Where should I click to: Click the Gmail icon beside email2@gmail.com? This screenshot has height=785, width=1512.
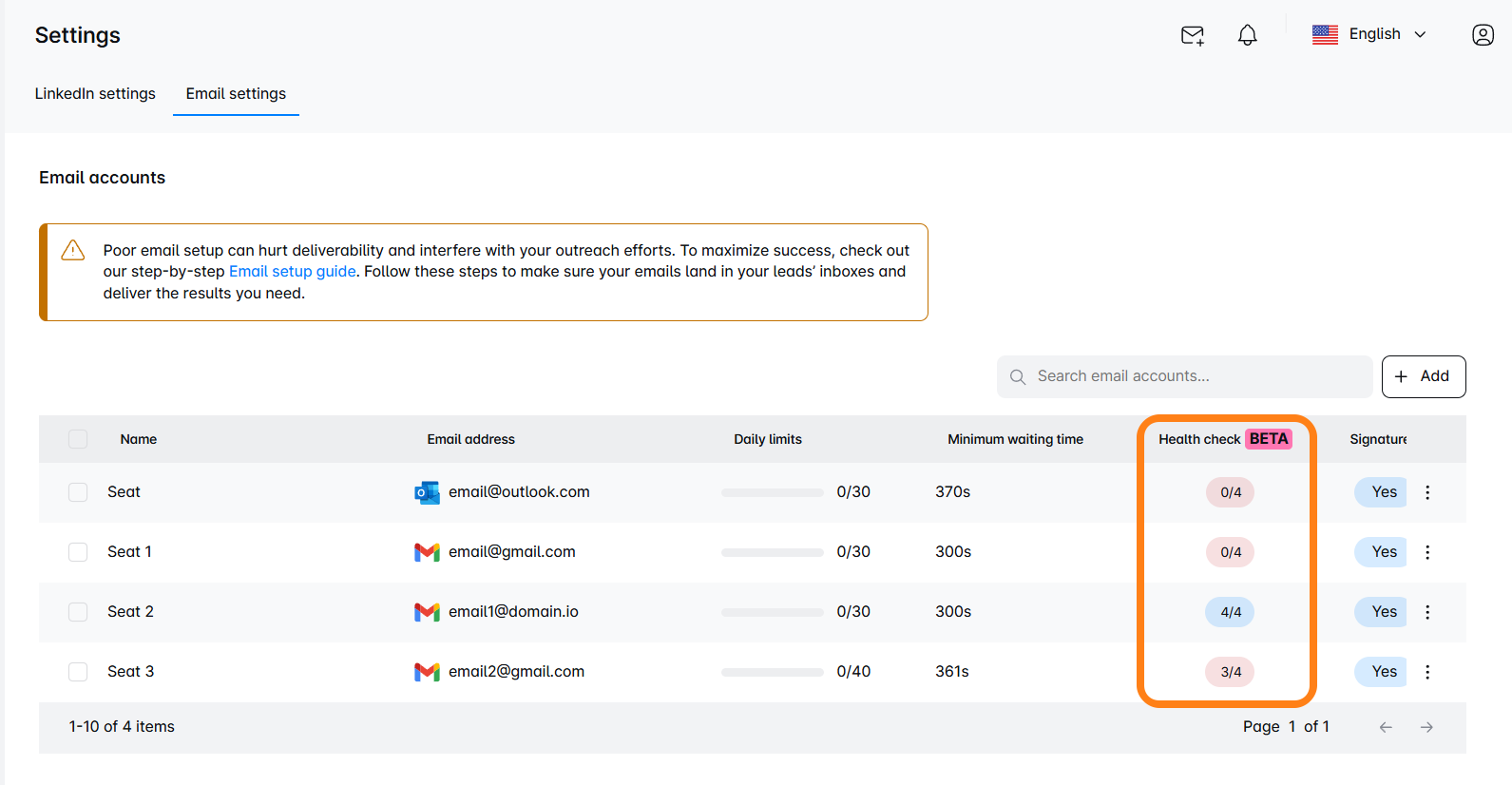click(427, 672)
